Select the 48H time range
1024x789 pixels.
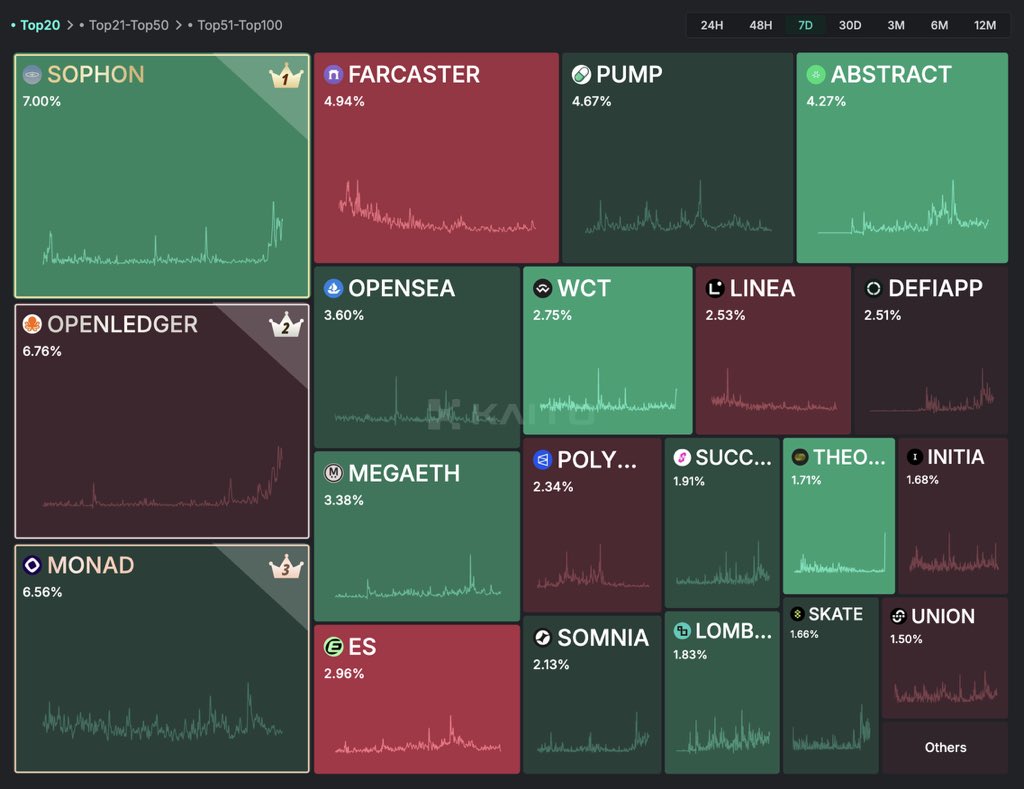point(761,25)
